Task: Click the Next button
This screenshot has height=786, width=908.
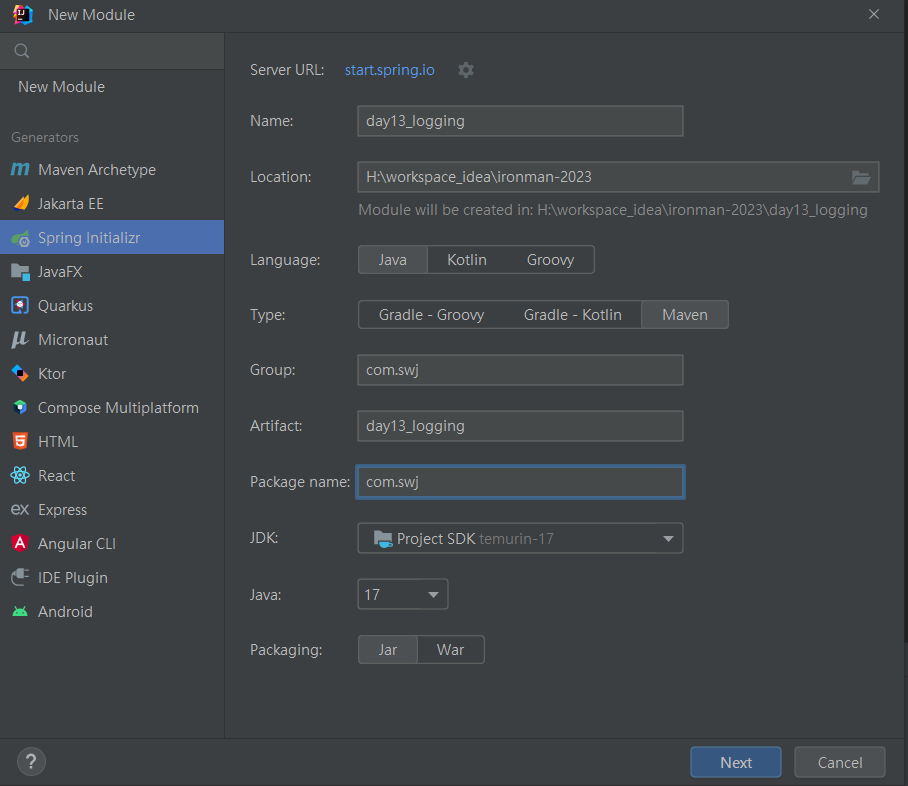Action: pos(736,762)
